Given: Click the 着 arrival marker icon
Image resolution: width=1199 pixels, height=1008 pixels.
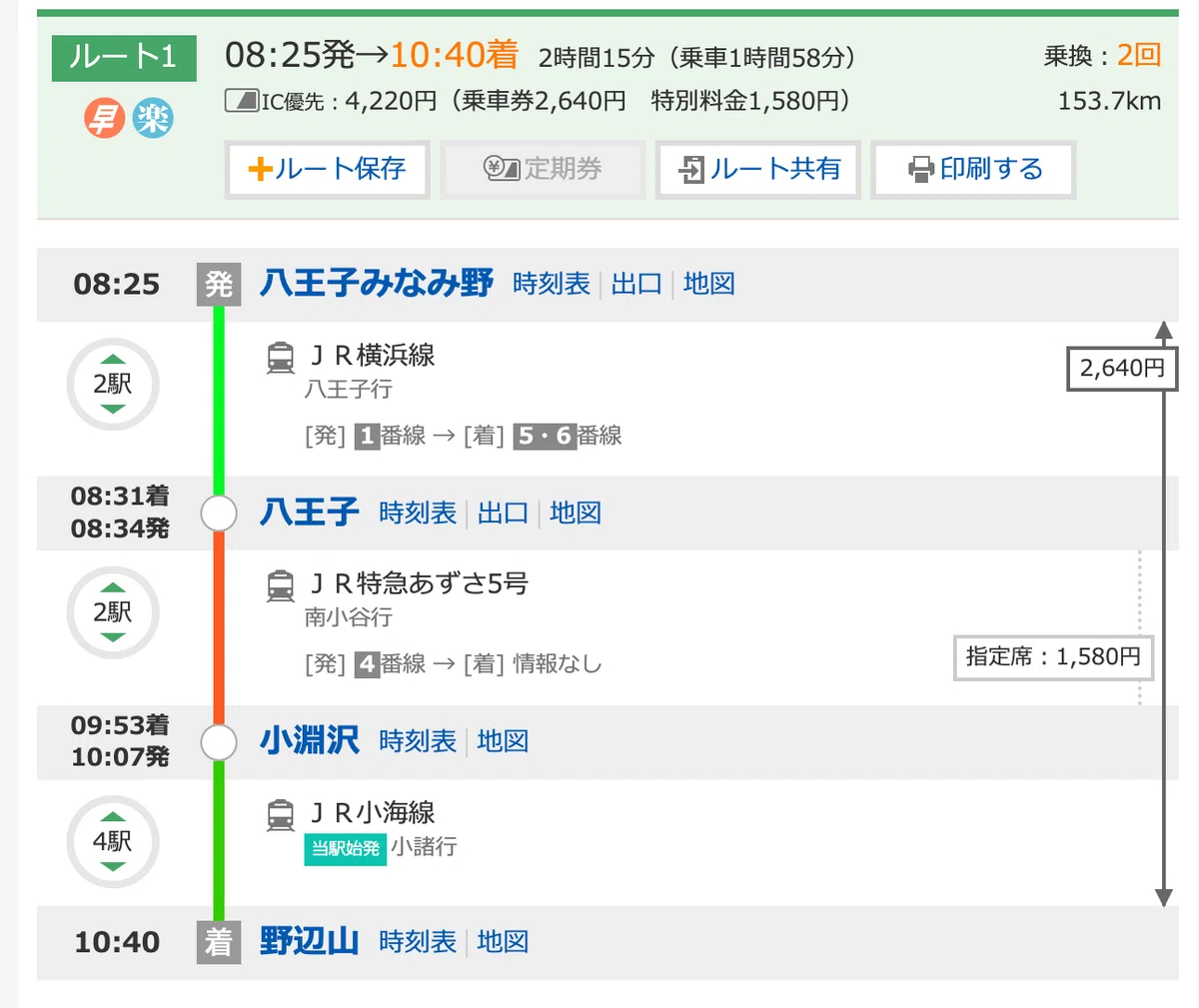Looking at the screenshot, I should click(219, 942).
